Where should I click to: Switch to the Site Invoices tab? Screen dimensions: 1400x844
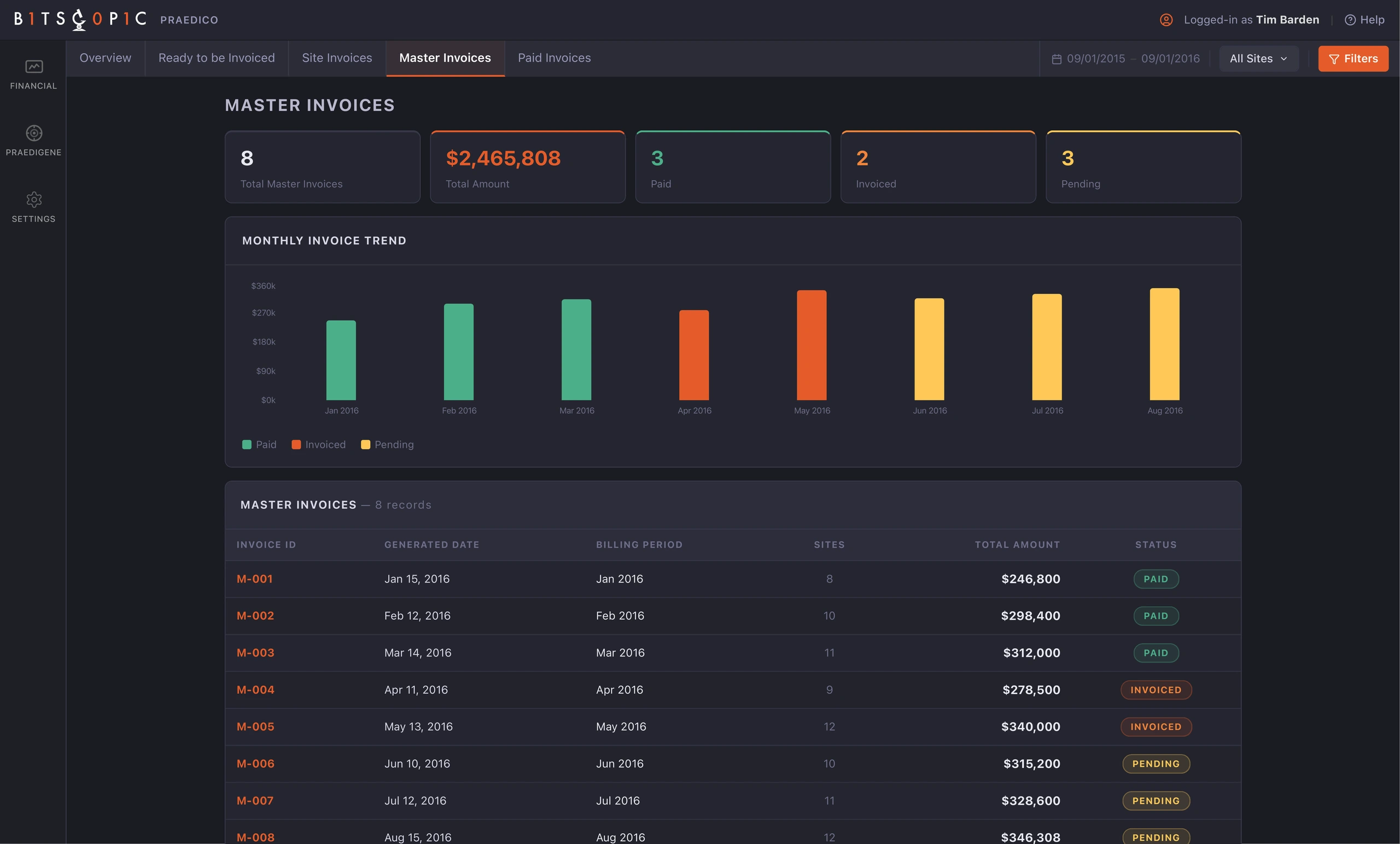337,58
